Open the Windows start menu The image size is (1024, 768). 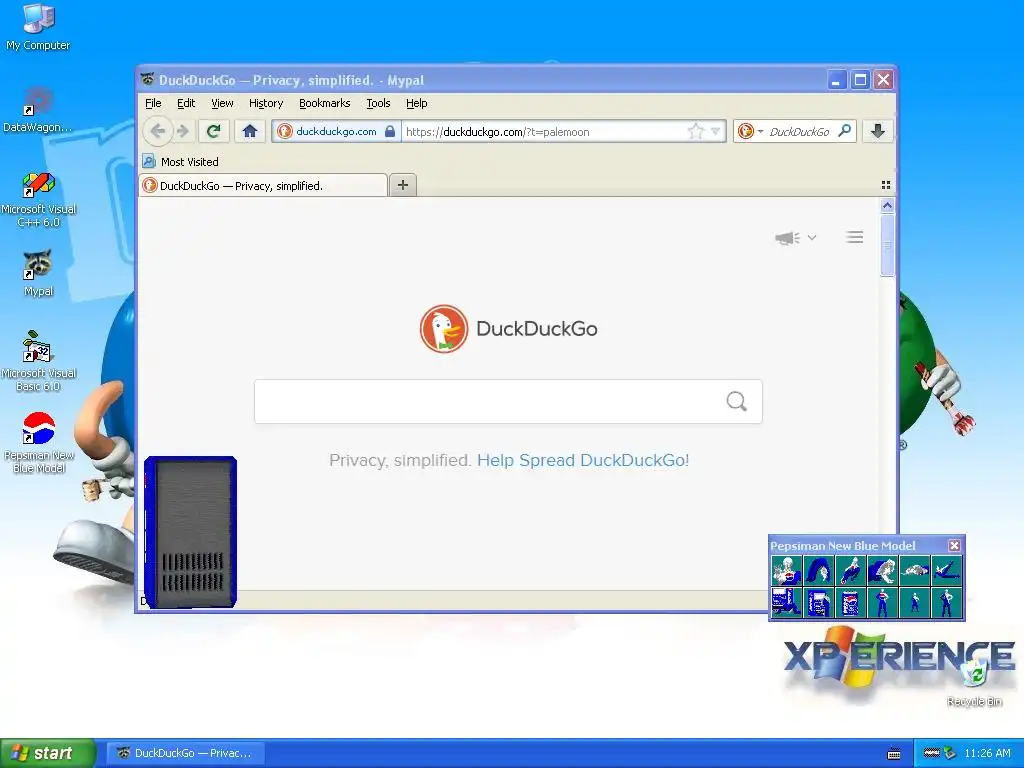coord(47,753)
